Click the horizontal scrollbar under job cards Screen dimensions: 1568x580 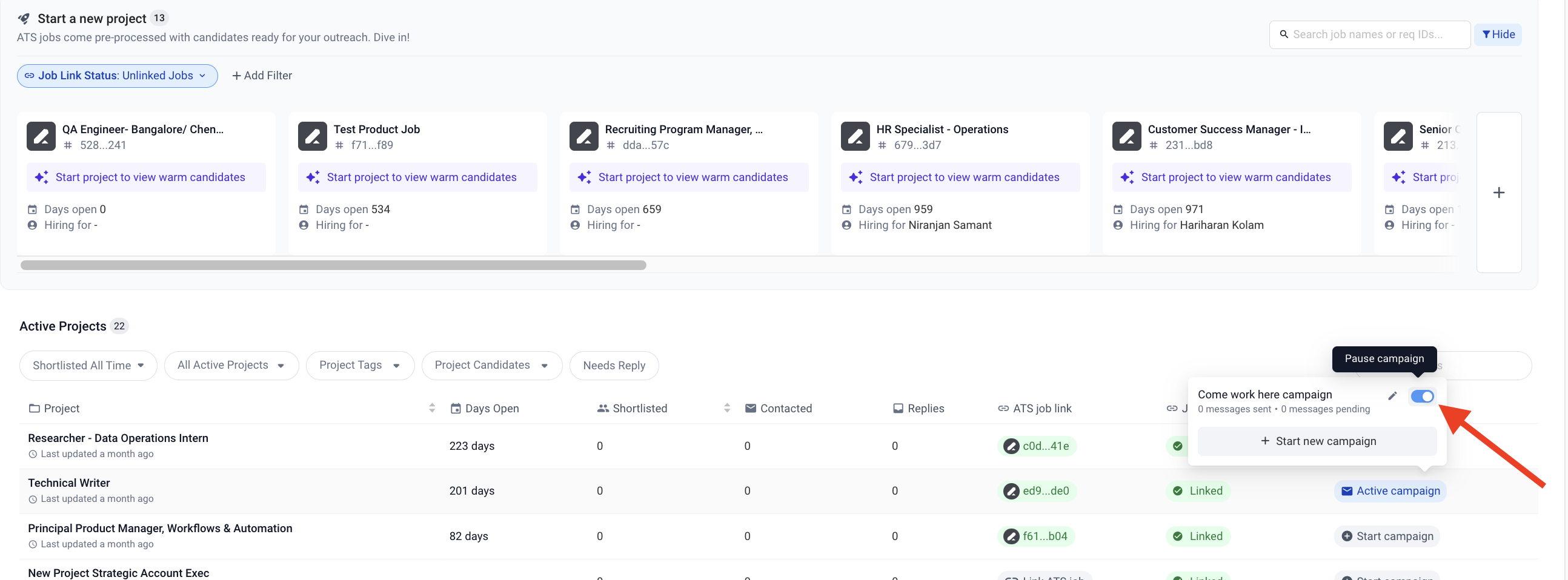pos(333,265)
